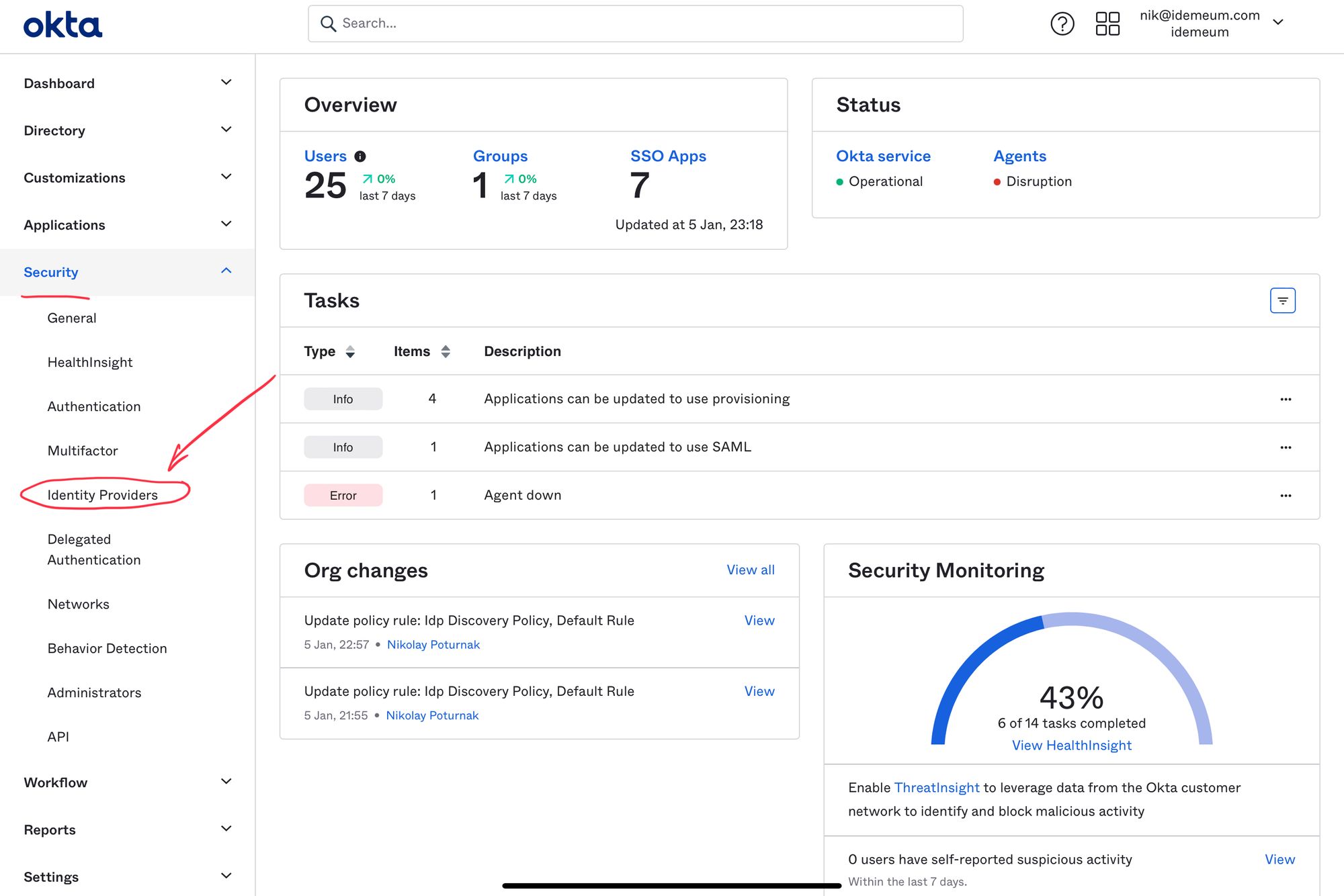Click View HealthInsight link
The height and width of the screenshot is (896, 1344).
tap(1072, 746)
